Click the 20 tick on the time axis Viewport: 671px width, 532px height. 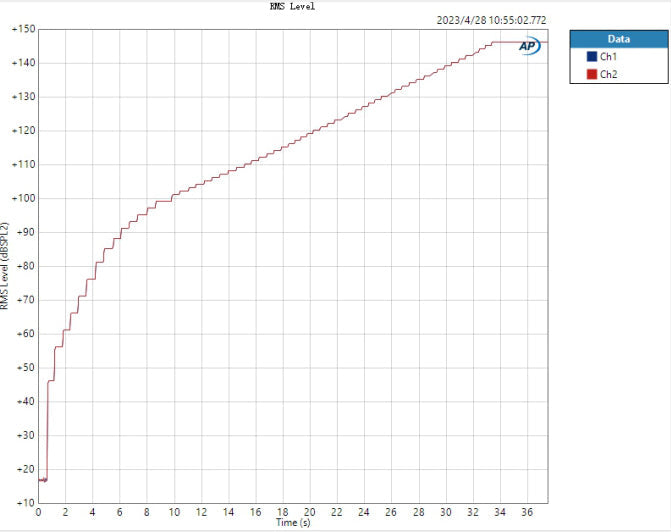[309, 512]
